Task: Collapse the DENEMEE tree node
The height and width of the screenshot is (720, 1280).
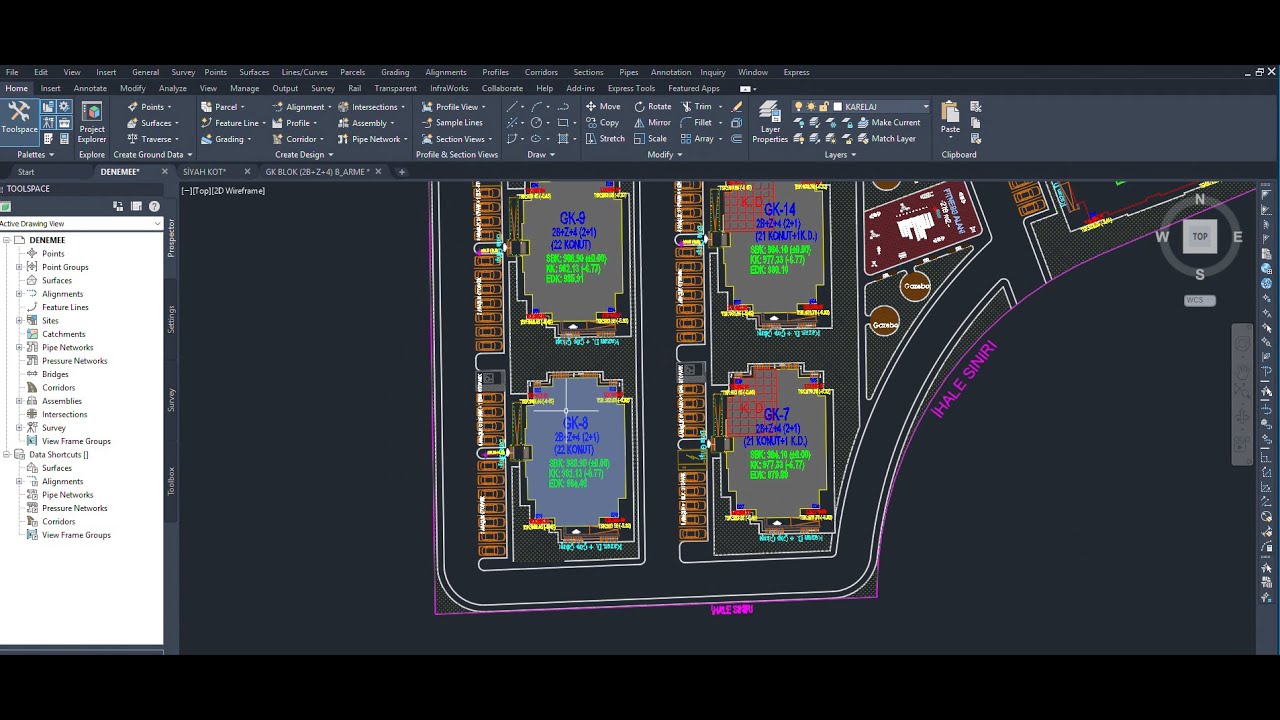Action: 6,240
